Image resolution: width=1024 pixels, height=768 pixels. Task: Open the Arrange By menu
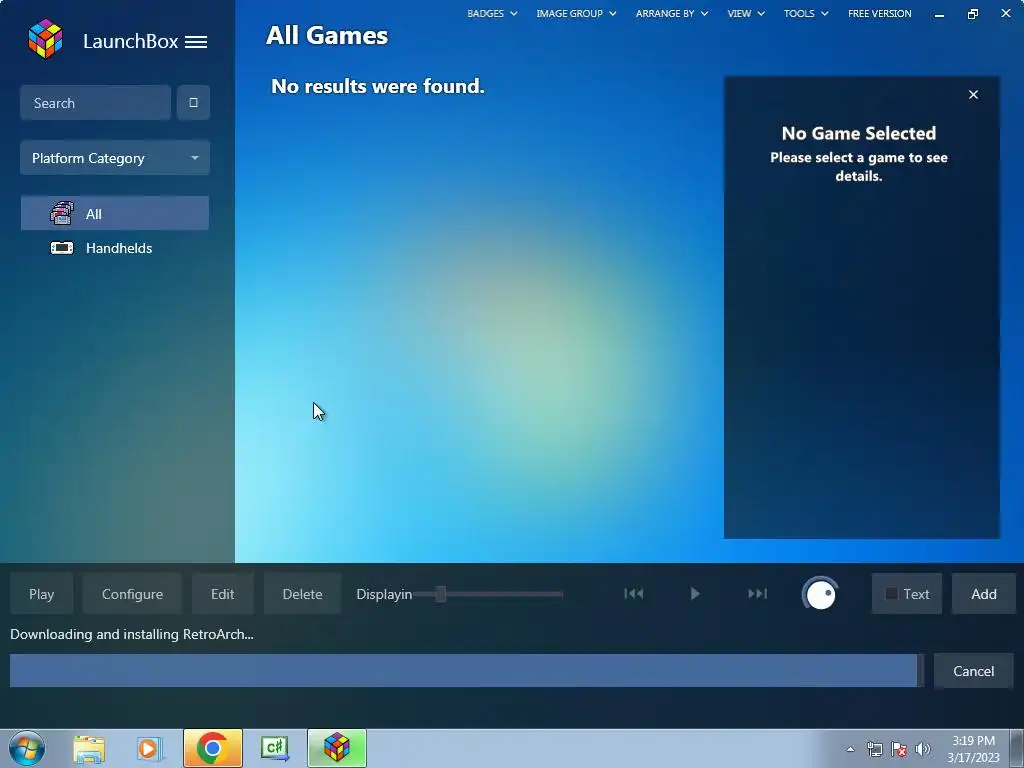(x=672, y=13)
